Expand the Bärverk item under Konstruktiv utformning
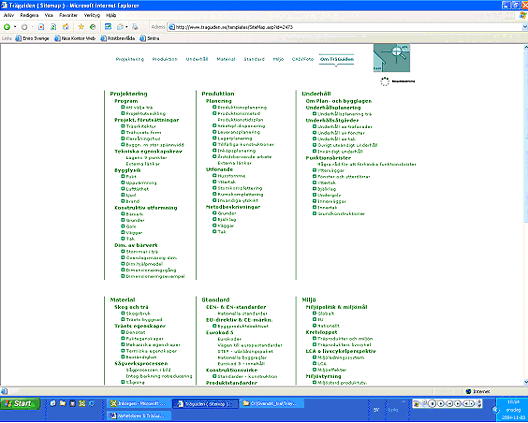This screenshot has height=423, width=528. click(x=123, y=214)
